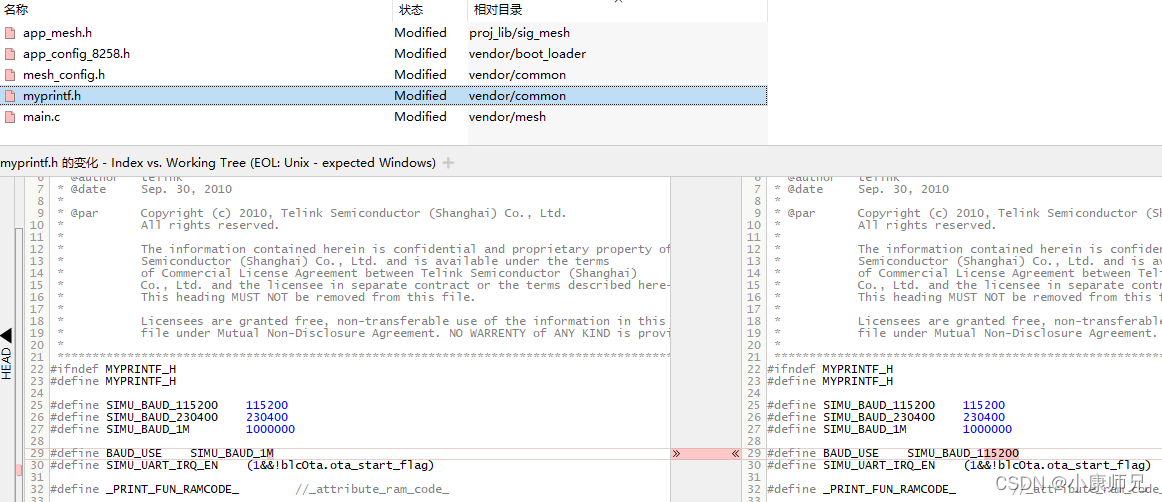This screenshot has width=1162, height=502.
Task: Click the diff title 'myprintf.h 的变化 - Index vs. Working Tree'
Action: [x=218, y=163]
